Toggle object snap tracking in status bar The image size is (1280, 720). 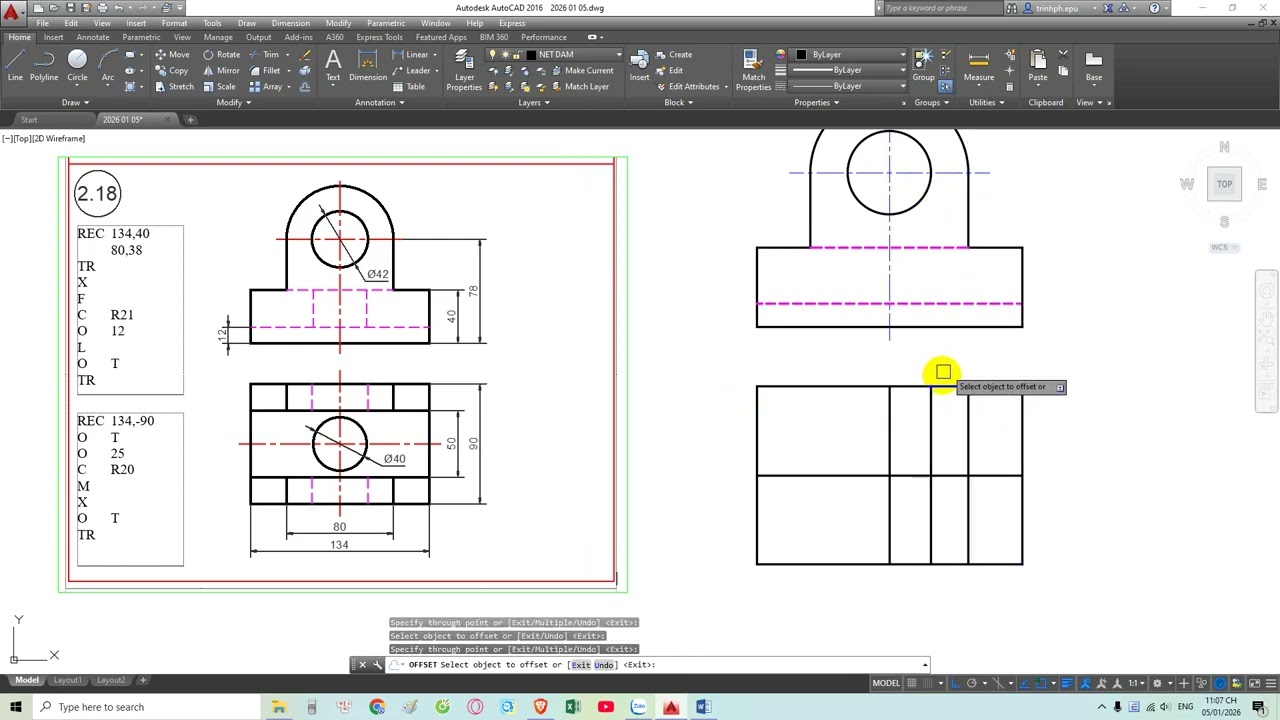(x=1024, y=683)
